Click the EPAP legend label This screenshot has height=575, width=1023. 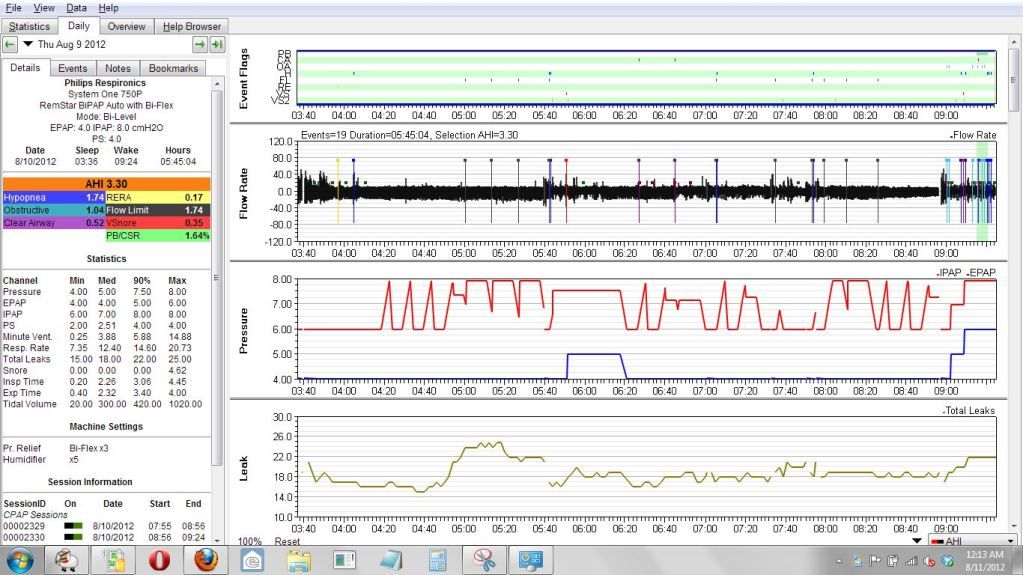tap(981, 273)
